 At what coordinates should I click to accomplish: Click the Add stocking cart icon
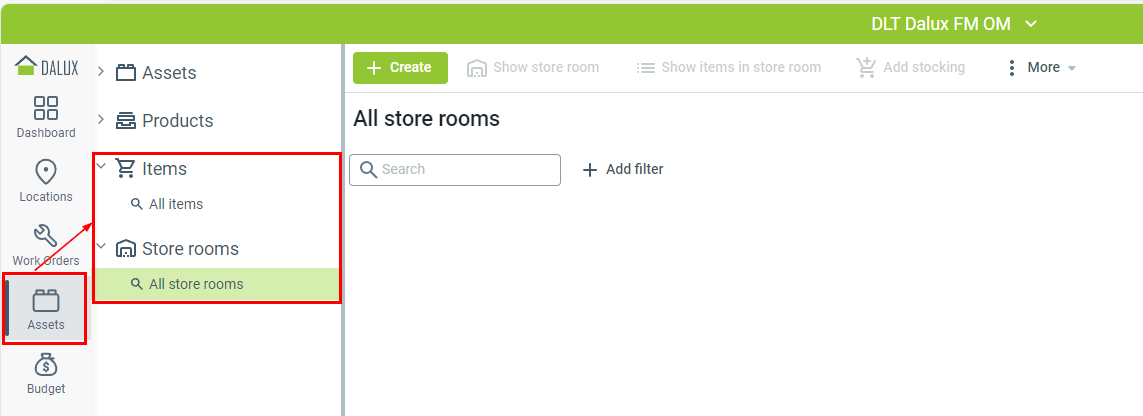(x=866, y=68)
